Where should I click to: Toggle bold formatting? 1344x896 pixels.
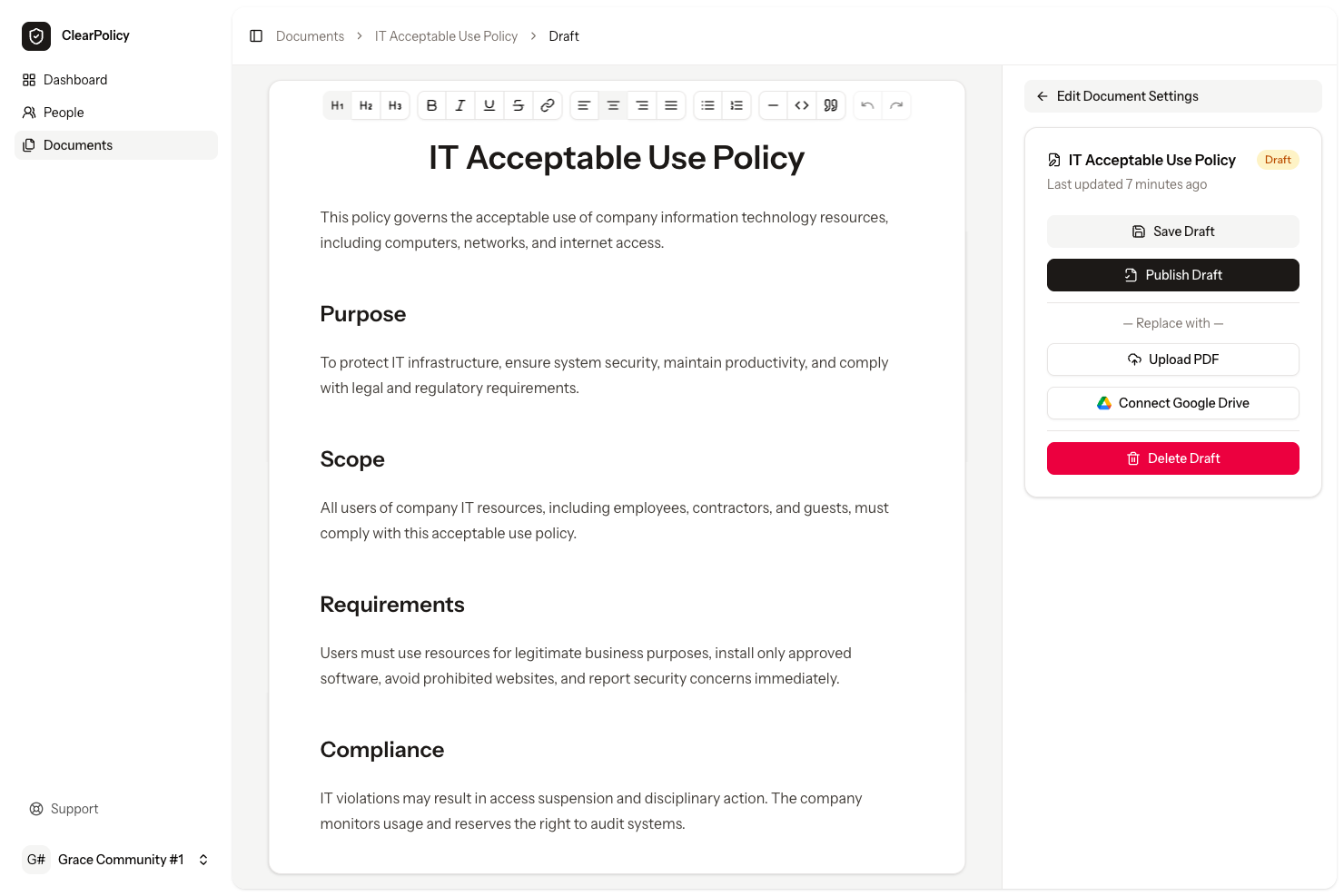(x=431, y=104)
